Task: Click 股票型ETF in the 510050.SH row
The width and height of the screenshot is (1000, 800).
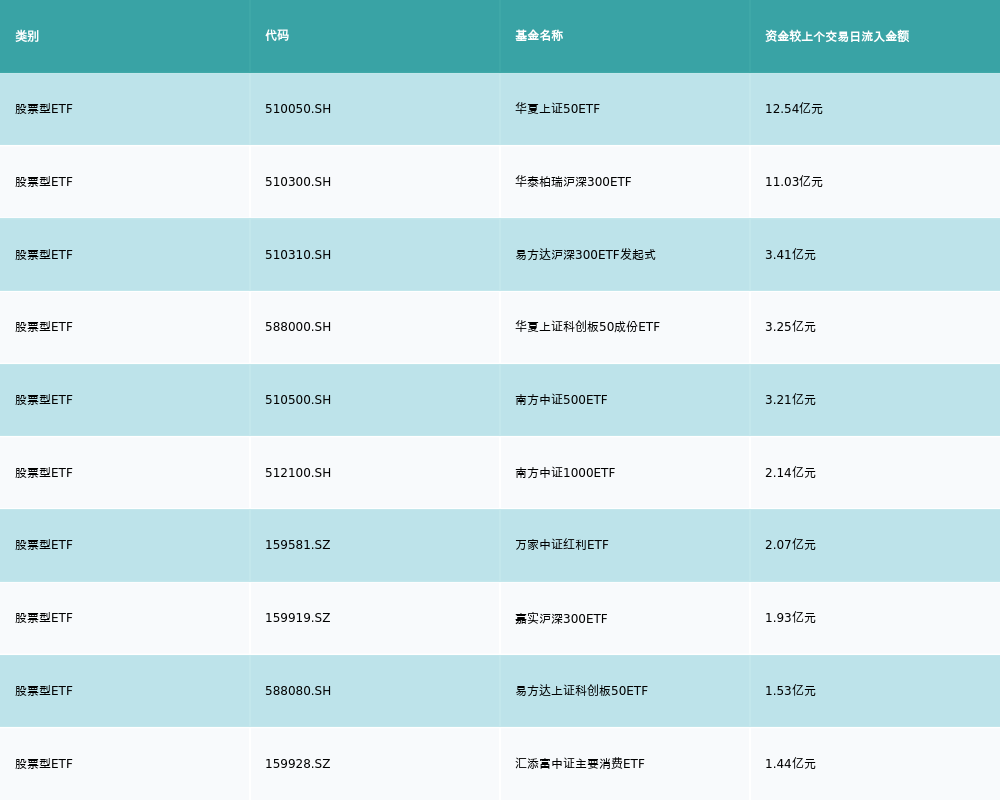Action: click(x=44, y=109)
